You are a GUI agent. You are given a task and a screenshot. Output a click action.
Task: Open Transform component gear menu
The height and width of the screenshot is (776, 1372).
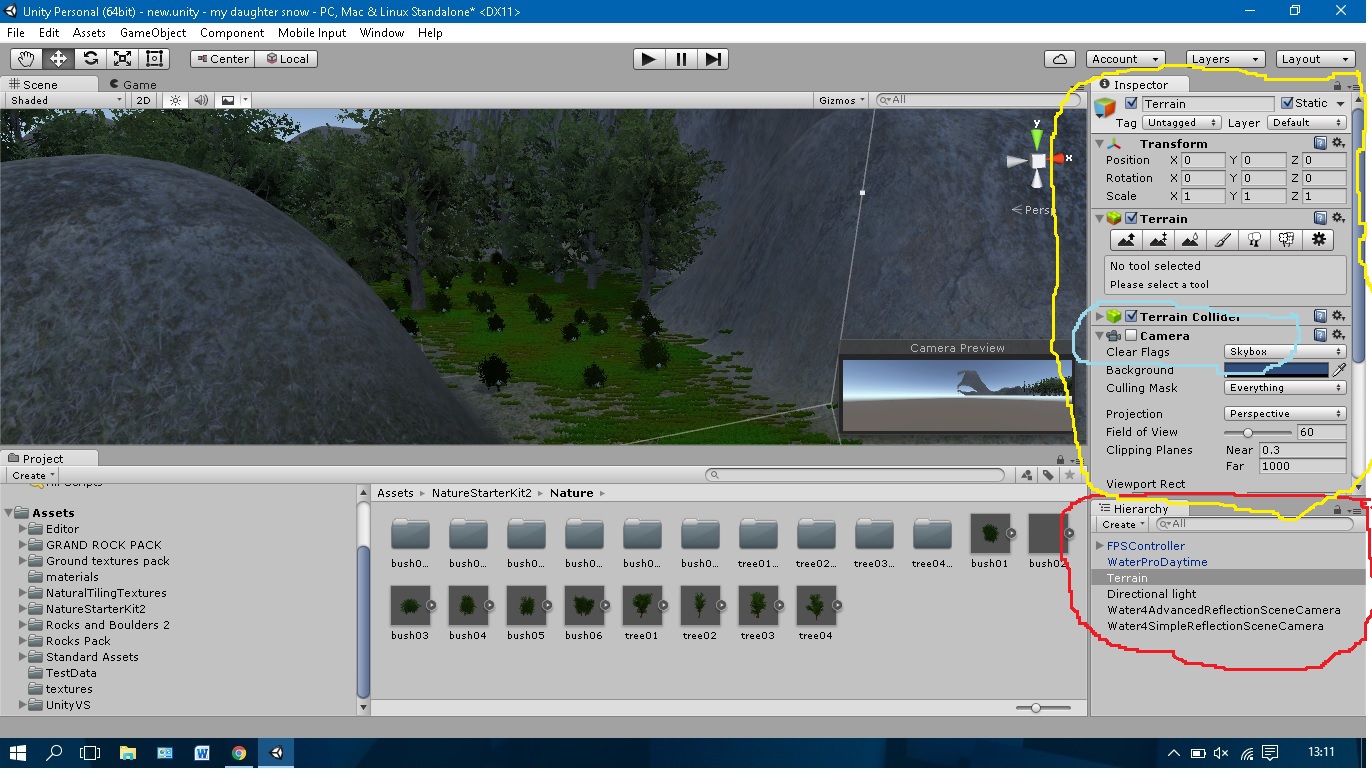pyautogui.click(x=1338, y=144)
